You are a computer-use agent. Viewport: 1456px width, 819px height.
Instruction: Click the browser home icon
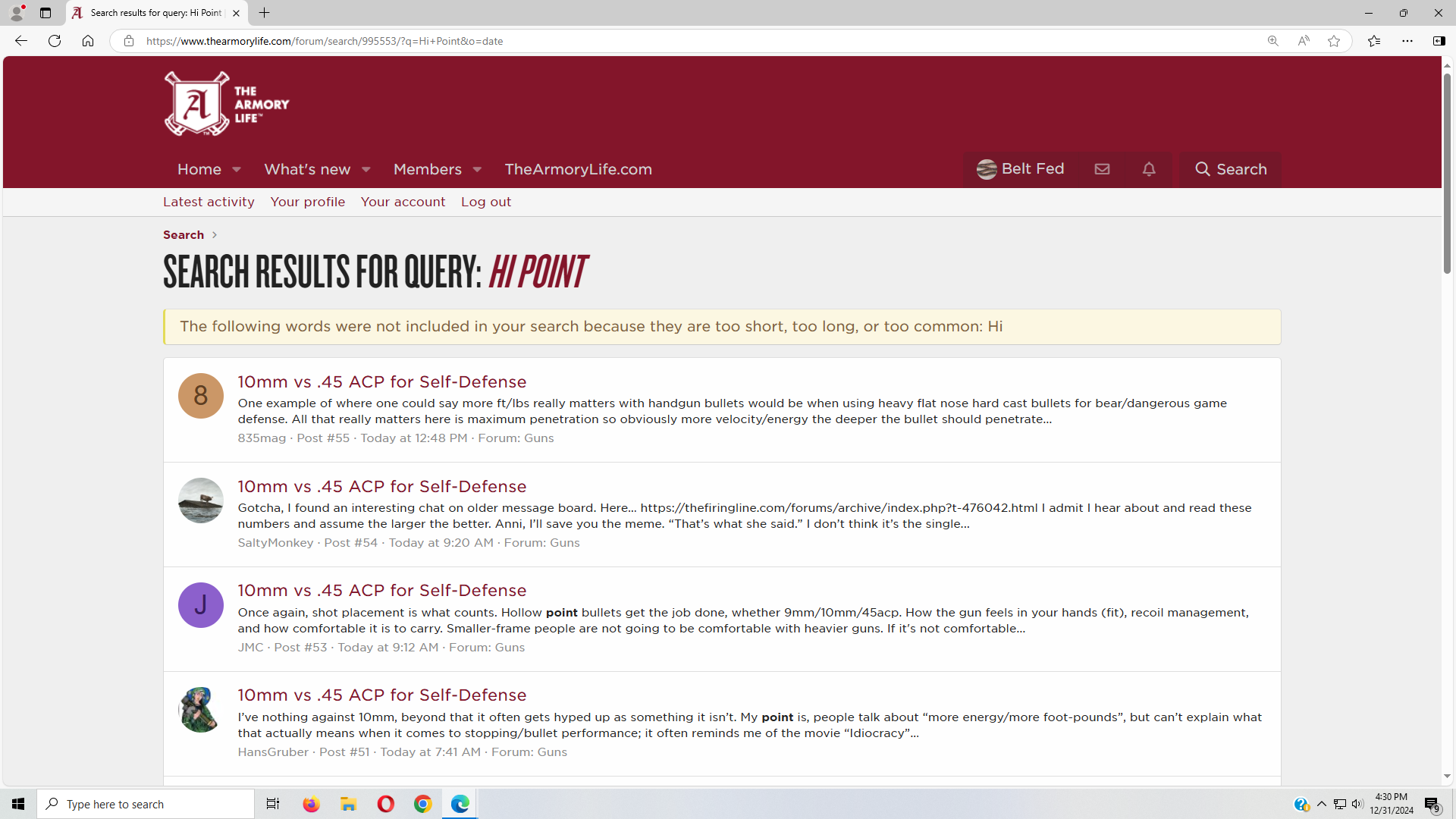[x=88, y=41]
